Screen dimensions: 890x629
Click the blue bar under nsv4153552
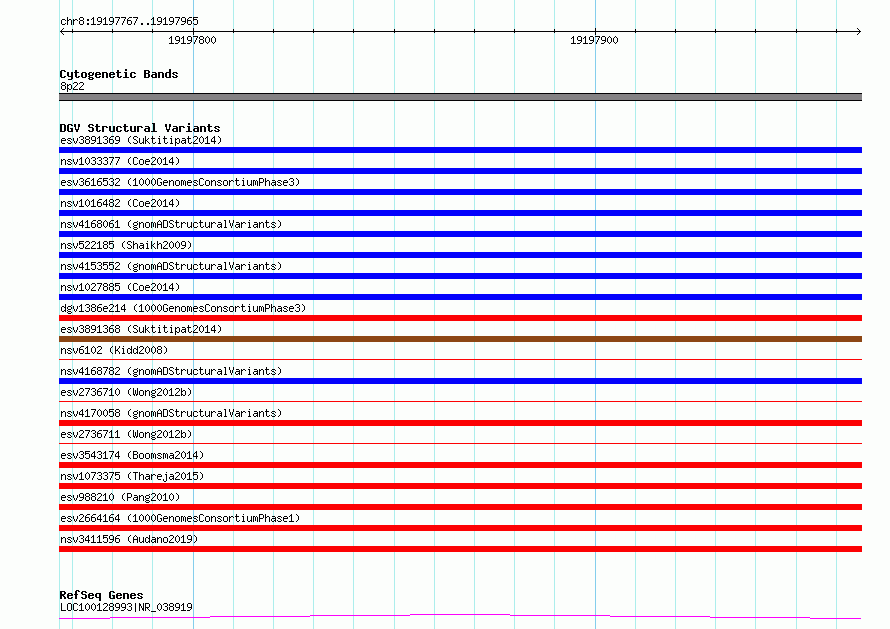[x=460, y=276]
